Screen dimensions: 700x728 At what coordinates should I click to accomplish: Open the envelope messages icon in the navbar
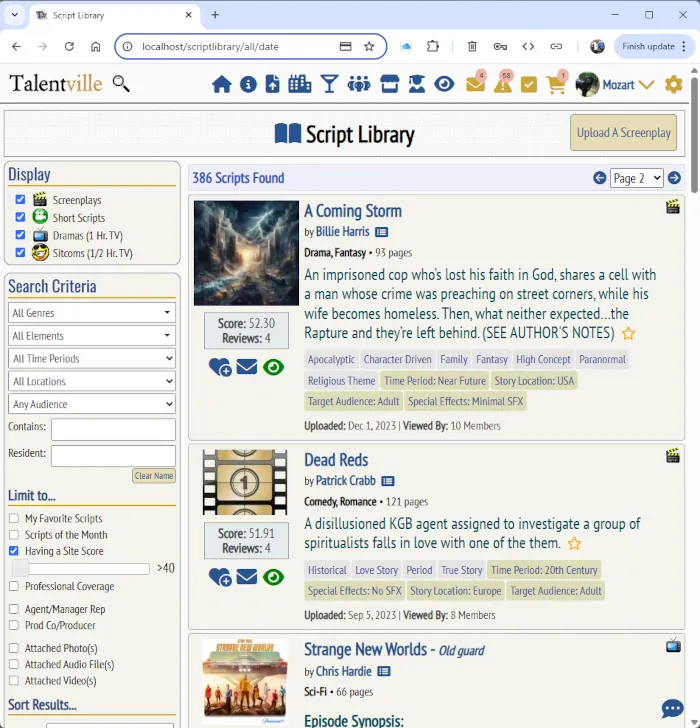(x=475, y=85)
